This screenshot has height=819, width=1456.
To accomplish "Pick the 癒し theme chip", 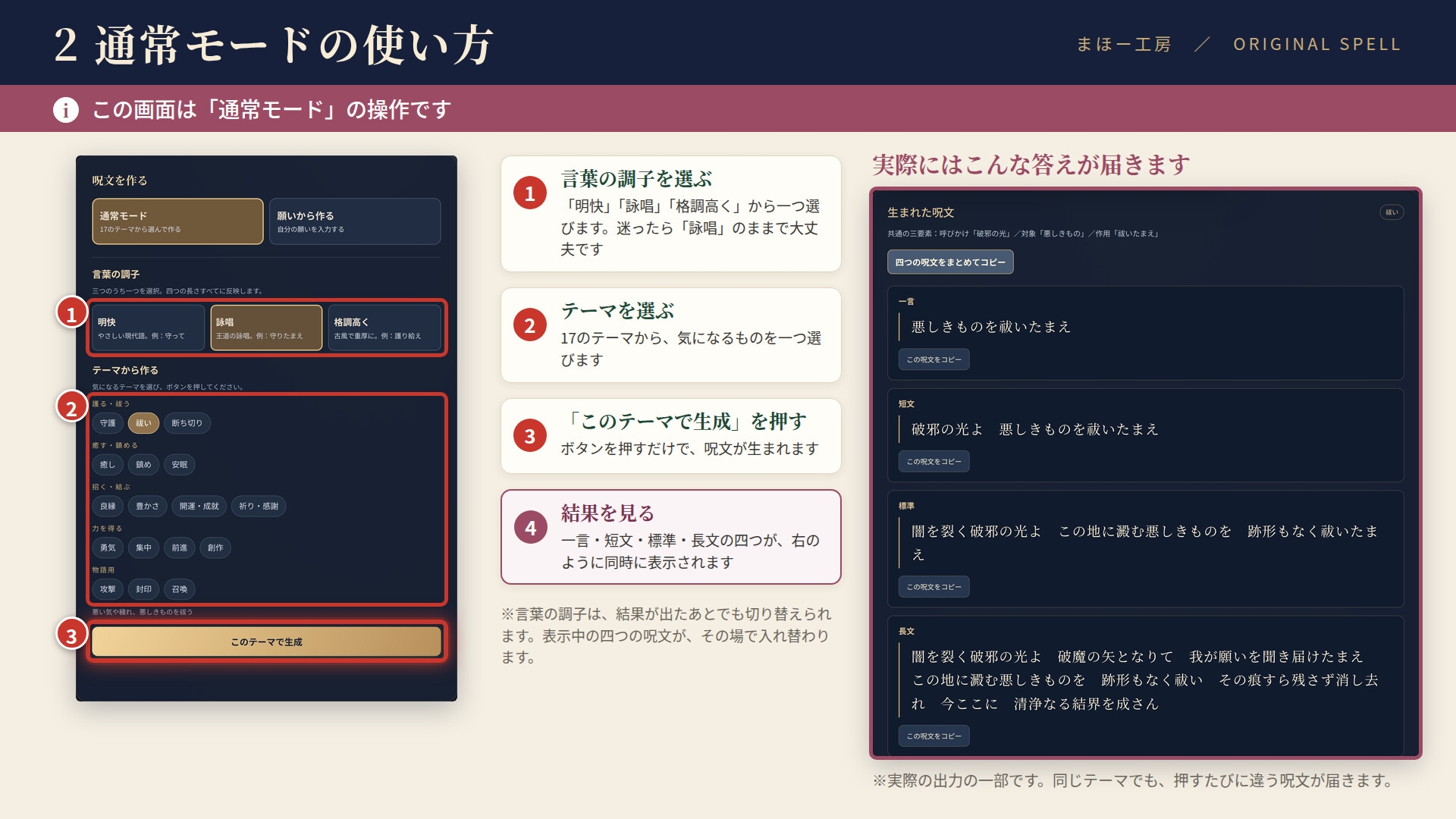I will point(108,465).
